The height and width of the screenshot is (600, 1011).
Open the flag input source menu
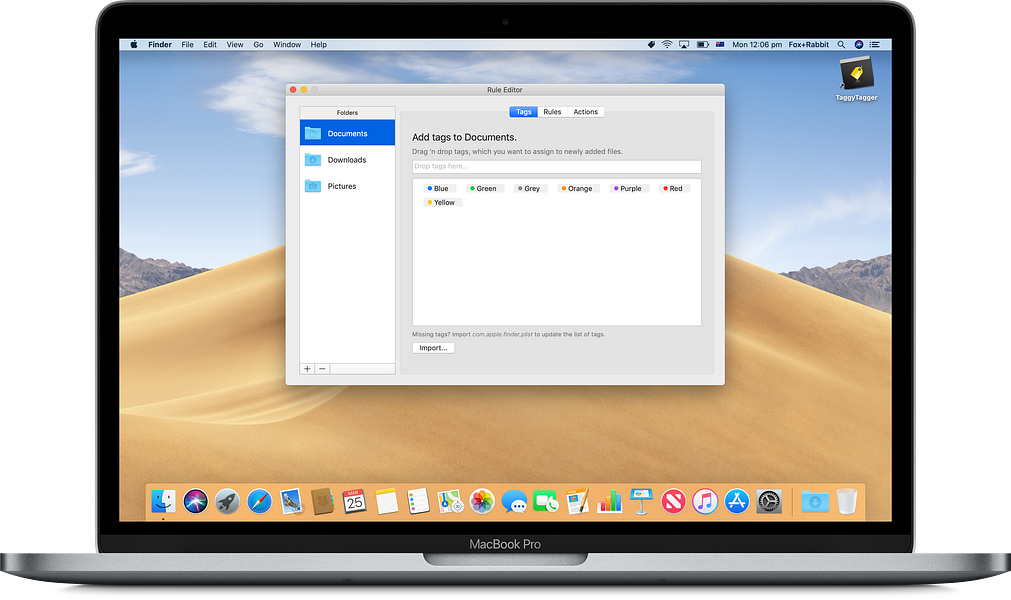[x=720, y=44]
